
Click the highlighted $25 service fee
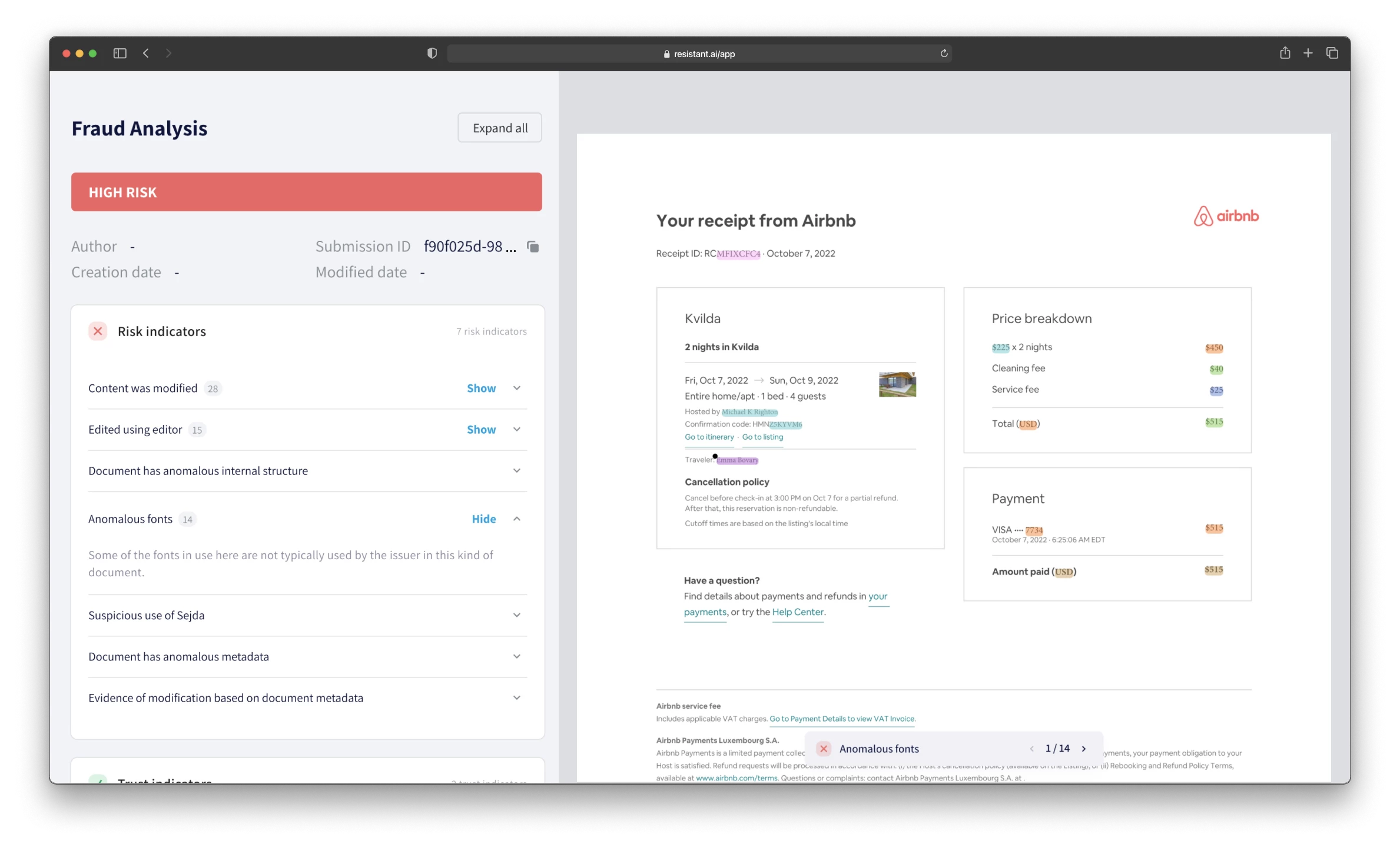coord(1216,390)
